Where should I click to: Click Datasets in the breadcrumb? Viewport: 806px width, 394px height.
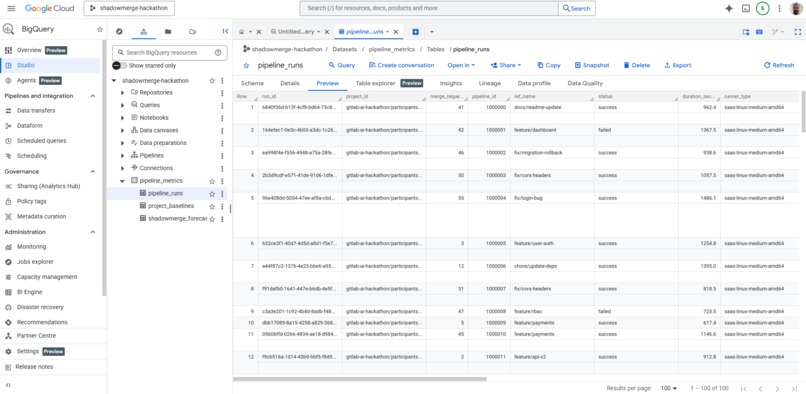pyautogui.click(x=344, y=49)
